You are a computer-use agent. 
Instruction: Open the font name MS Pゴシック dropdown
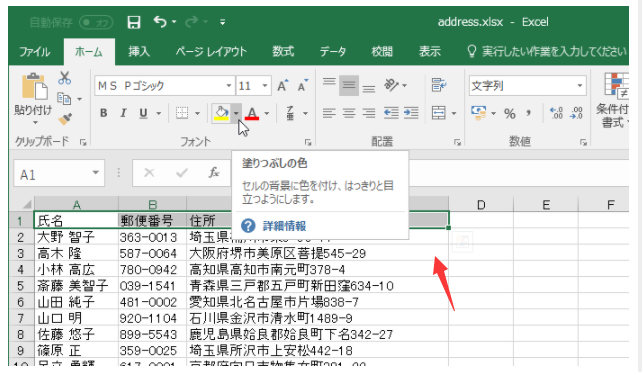point(228,86)
